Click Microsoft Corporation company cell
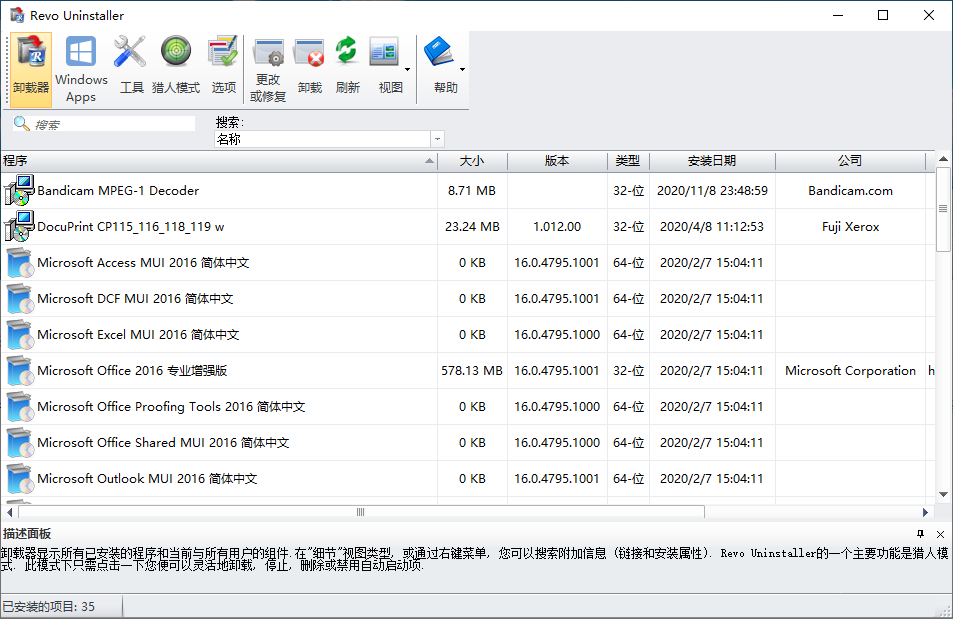 (850, 370)
